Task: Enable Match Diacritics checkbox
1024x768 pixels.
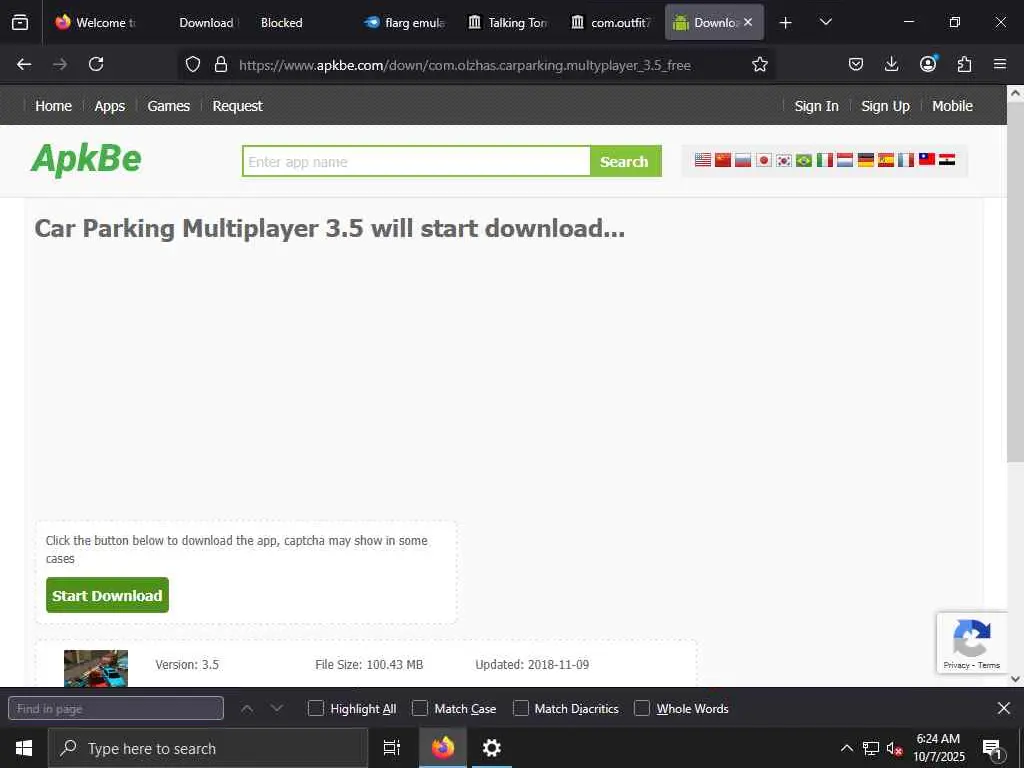Action: [520, 708]
